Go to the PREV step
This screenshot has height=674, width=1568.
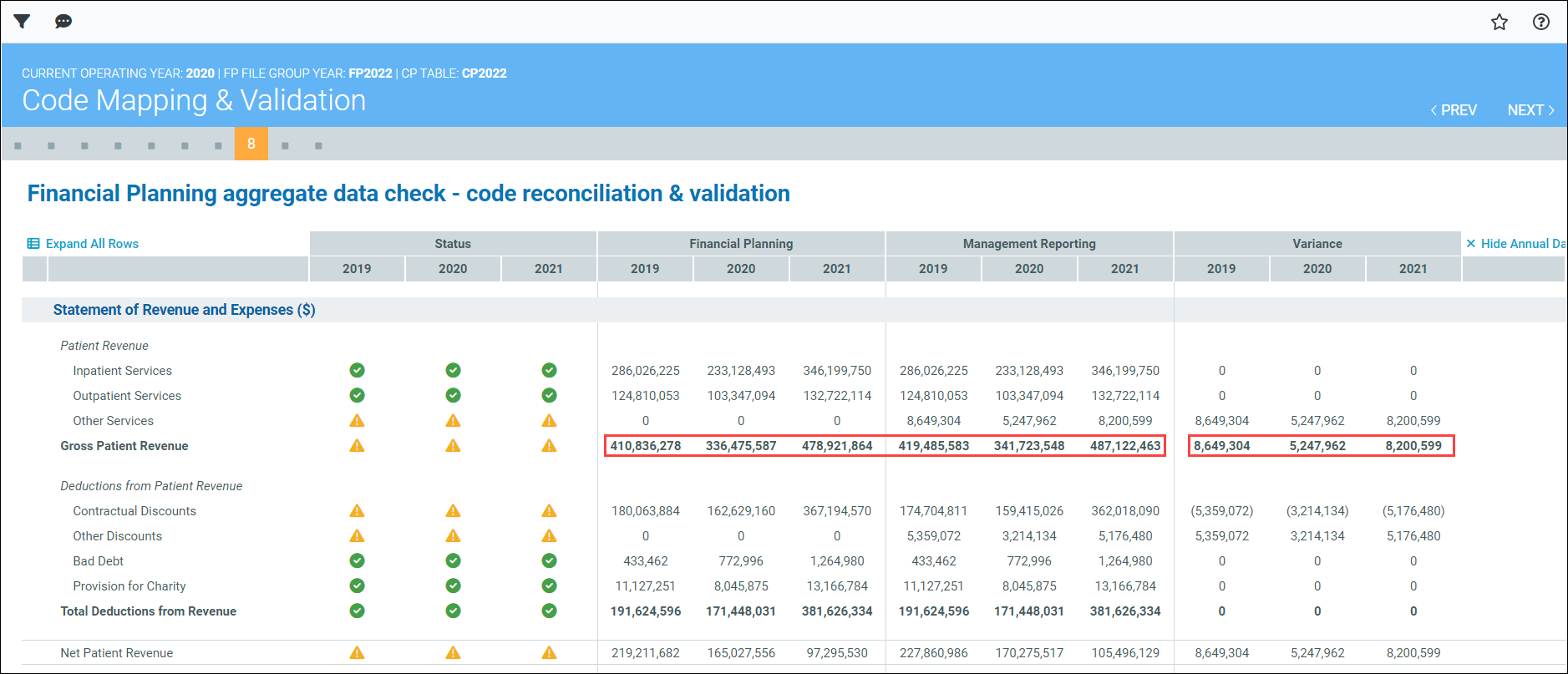1454,110
